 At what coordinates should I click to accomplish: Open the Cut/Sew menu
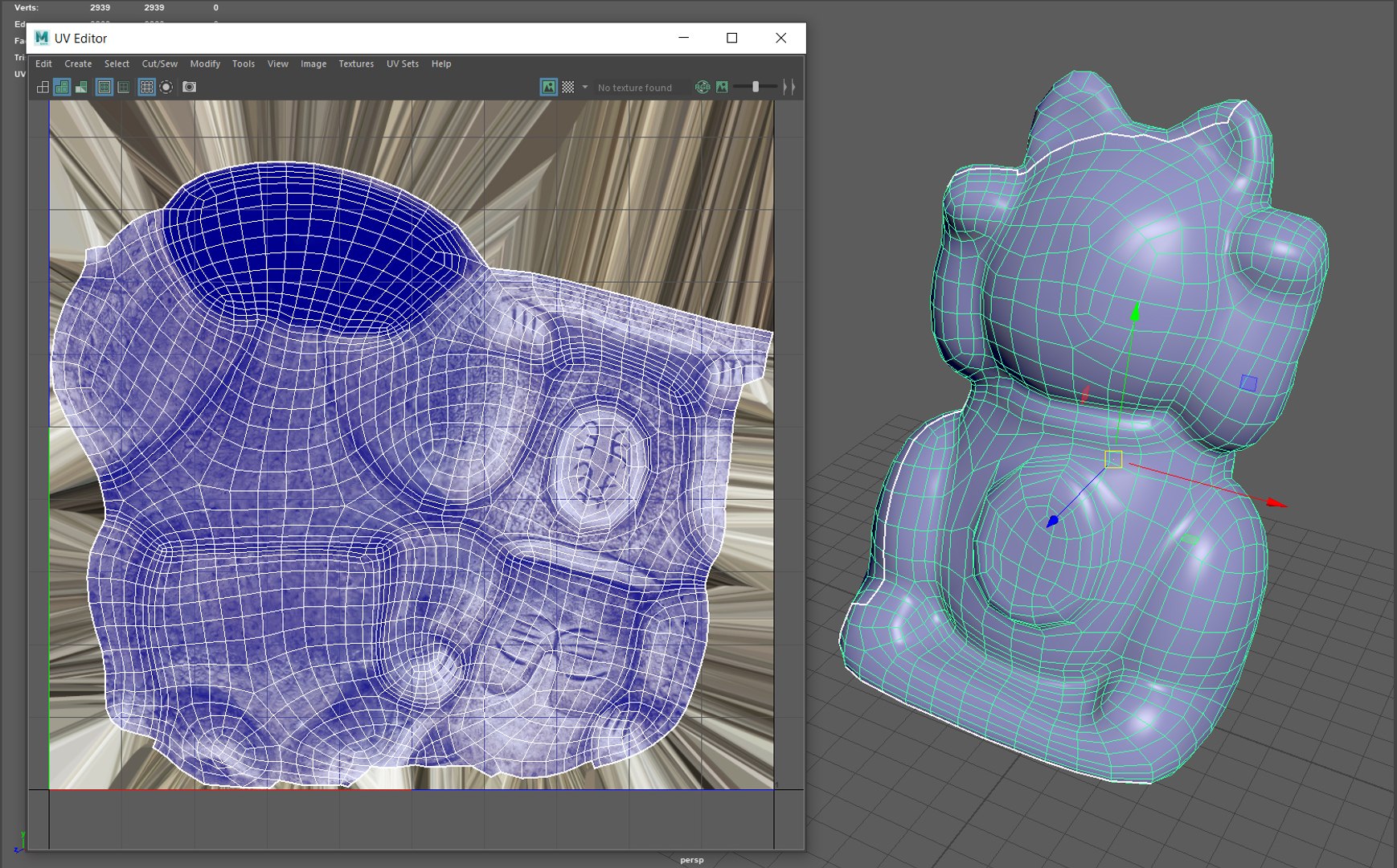click(x=160, y=63)
